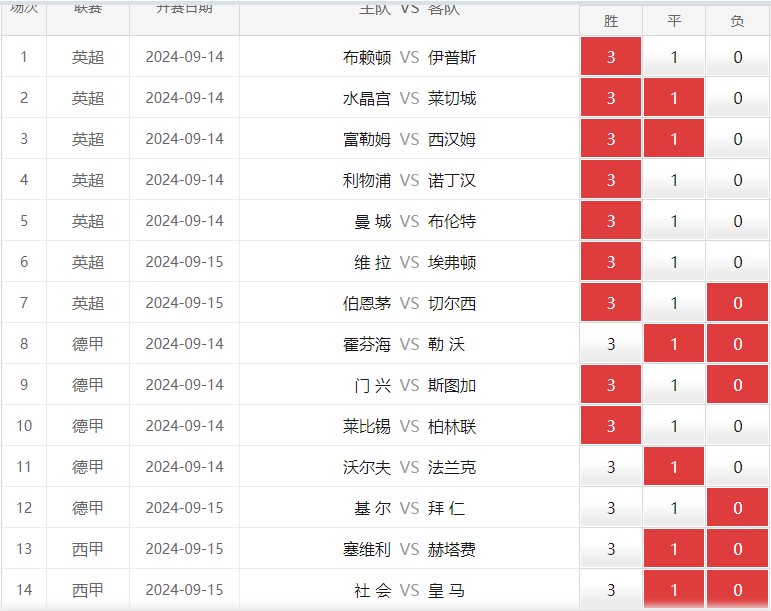Viewport: 771px width, 611px height.
Task: Select draw (1) for 曼城 VS 布伦特
Action: (674, 220)
